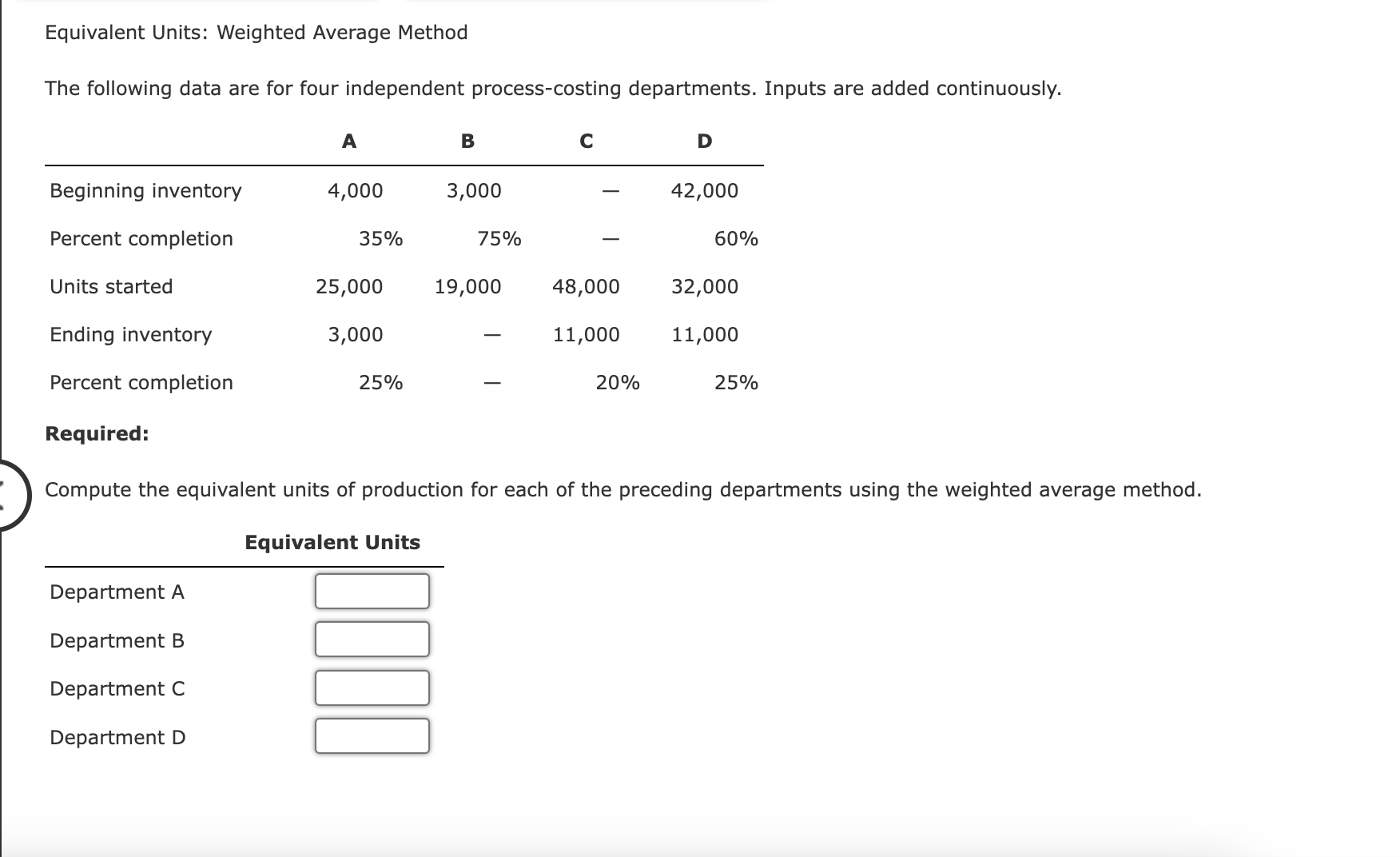Click the Department A equivalent units input box
The image size is (1400, 857).
click(371, 592)
